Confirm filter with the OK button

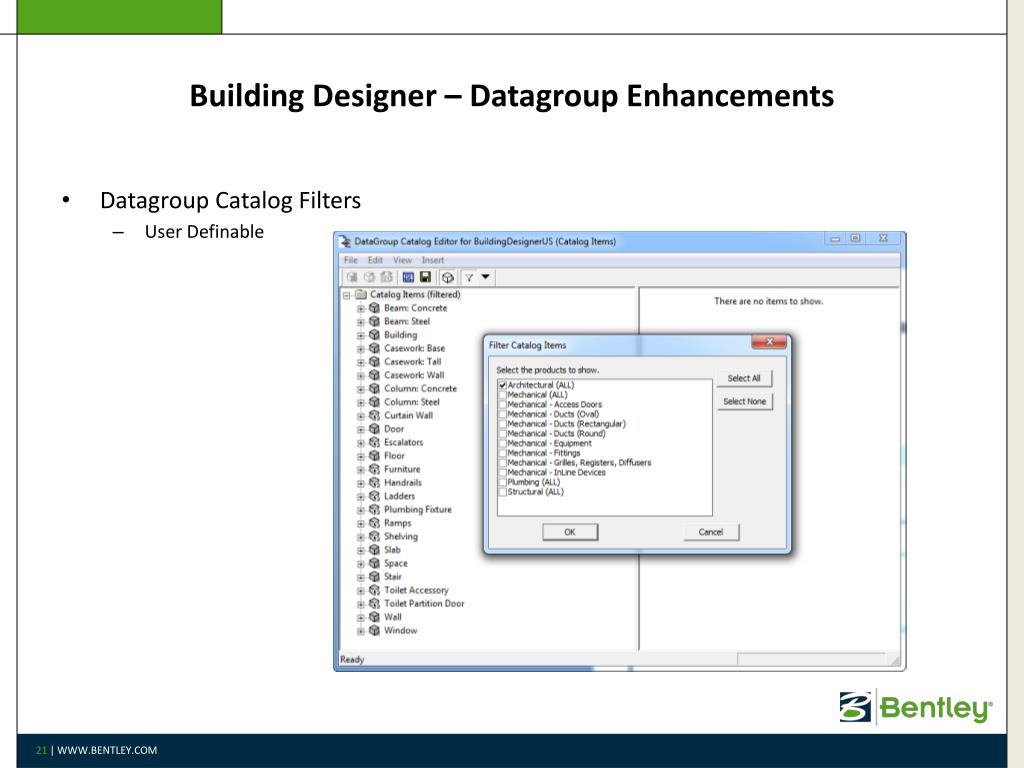(569, 532)
